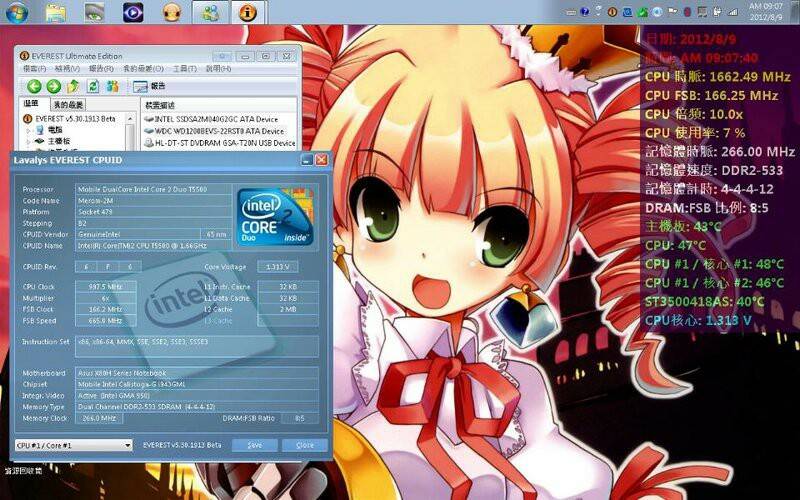Click the monitor tray icon
800x500 pixels.
point(703,11)
